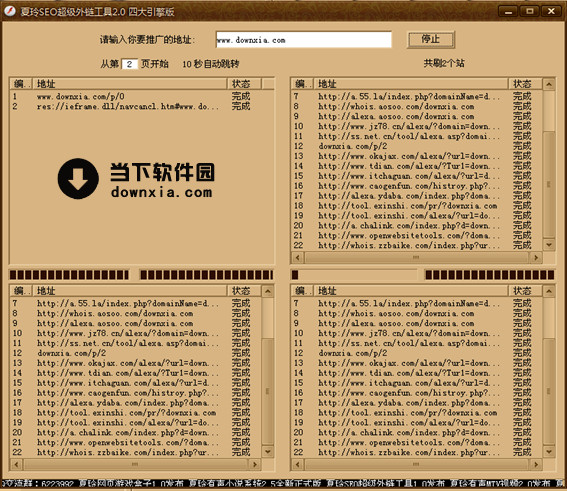This screenshot has height=491, width=567.
Task: Click scroll-left arrow of top-right list
Action: [x=297, y=257]
